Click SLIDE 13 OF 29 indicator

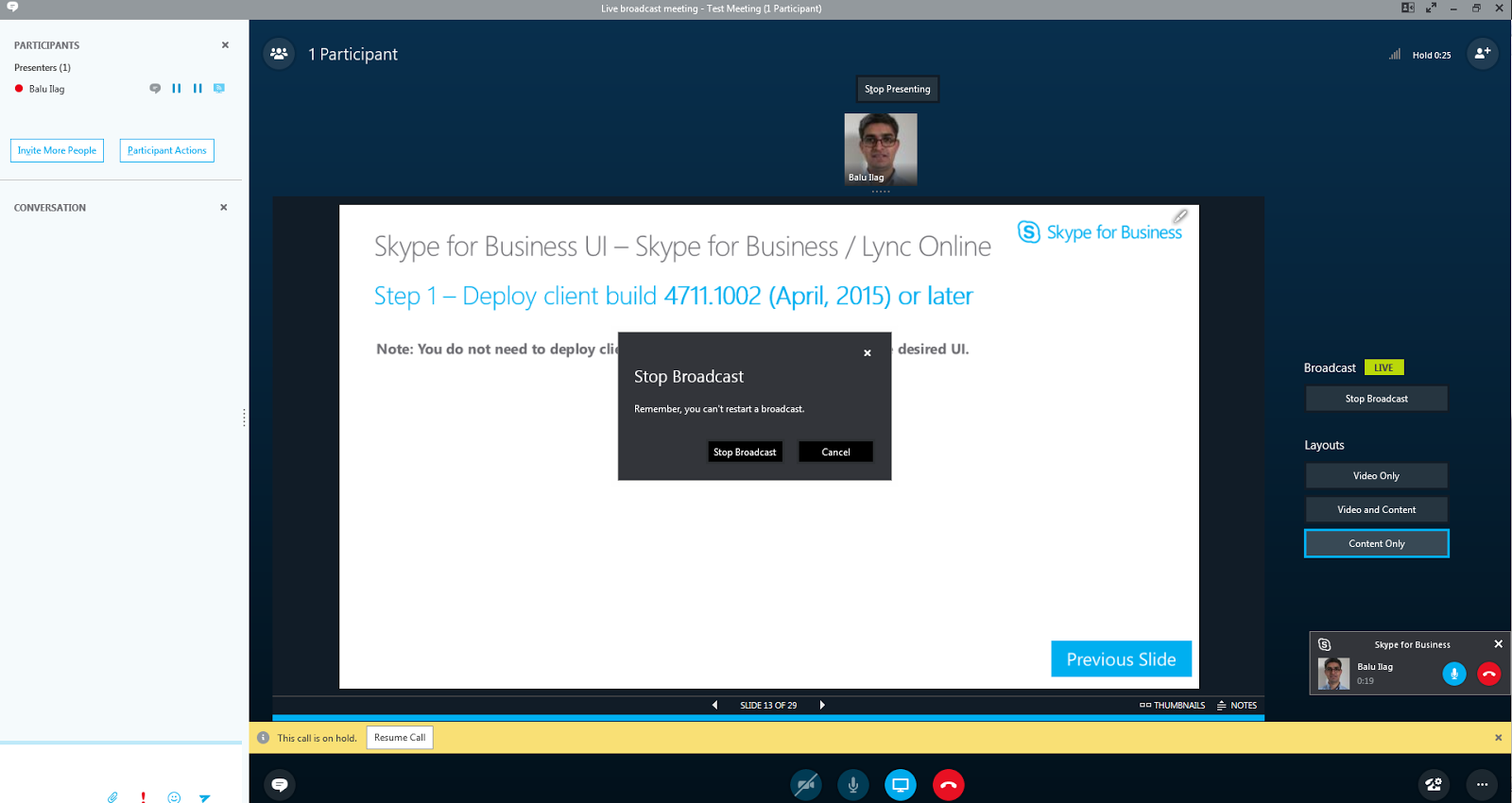point(768,705)
